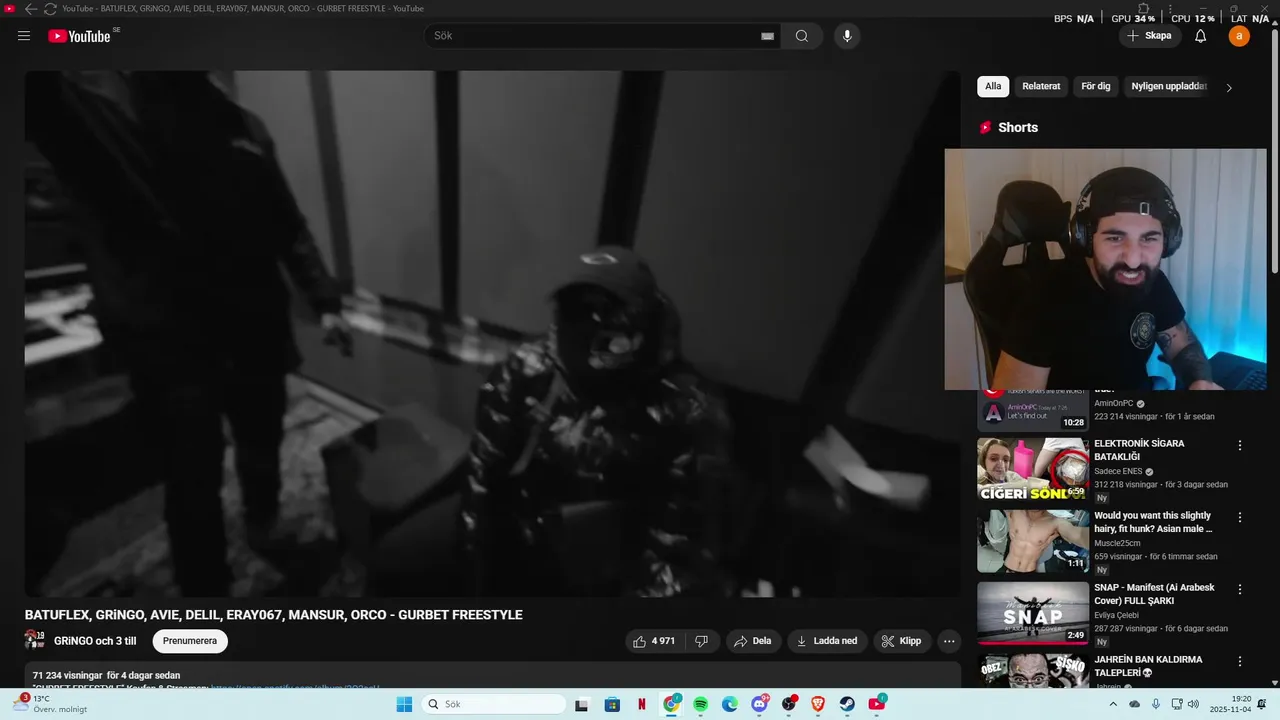
Task: Open the Would you want this title
Action: (1153, 522)
